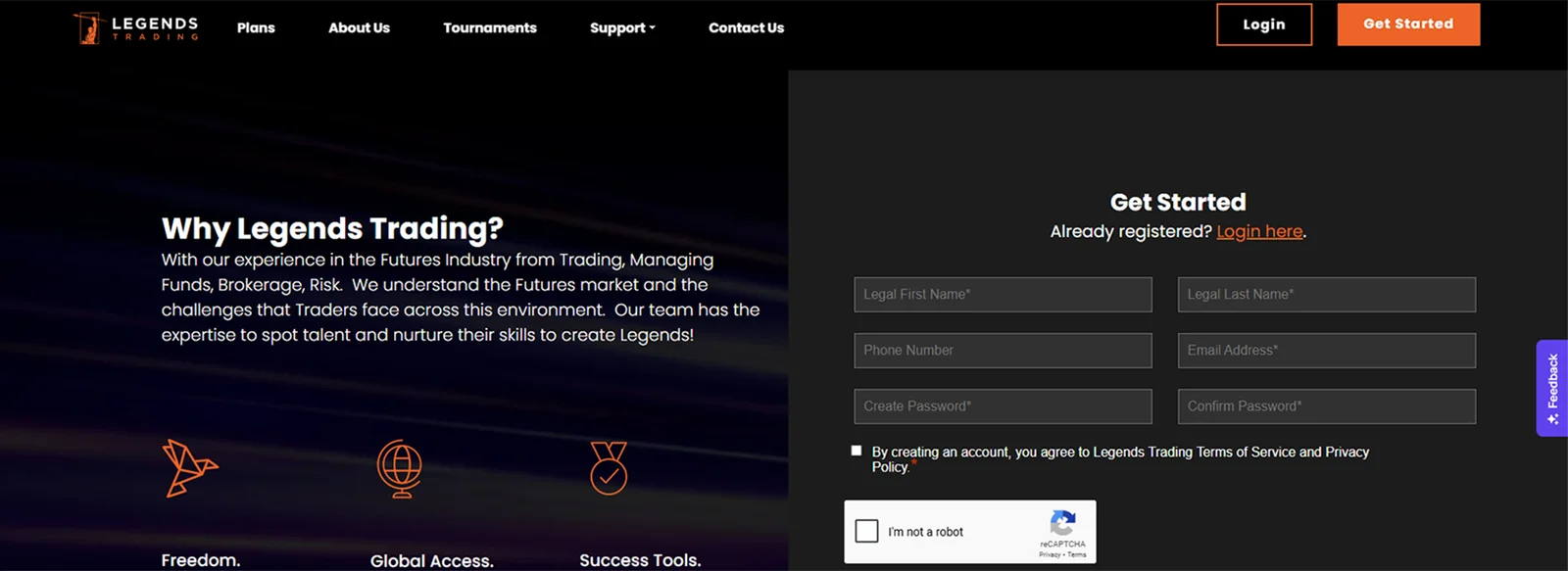Open the Feedback side tab
The image size is (1568, 571).
tap(1551, 388)
